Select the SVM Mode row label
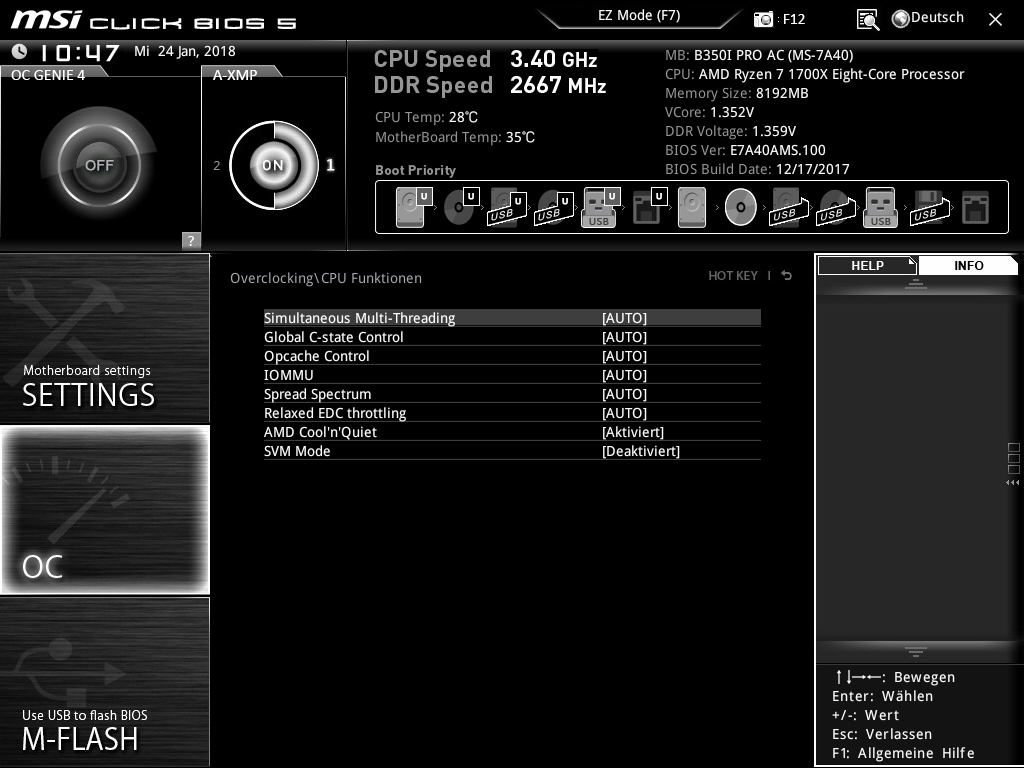Viewport: 1024px width, 768px height. [297, 451]
